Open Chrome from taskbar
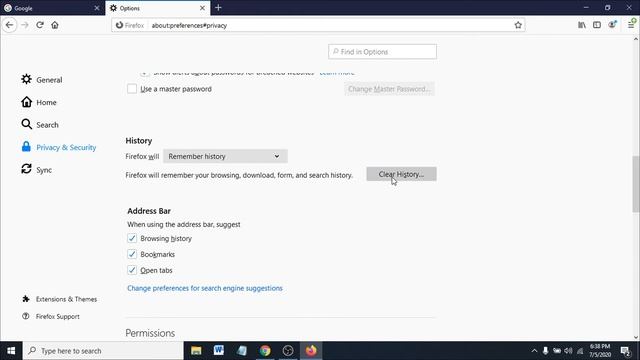 pos(265,351)
